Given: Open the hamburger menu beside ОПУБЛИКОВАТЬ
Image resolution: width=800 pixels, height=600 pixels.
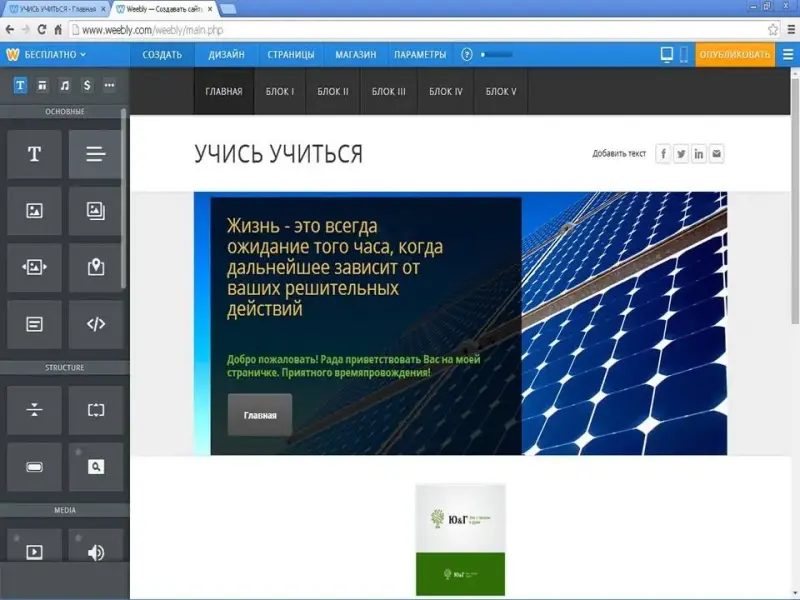Looking at the screenshot, I should (787, 54).
